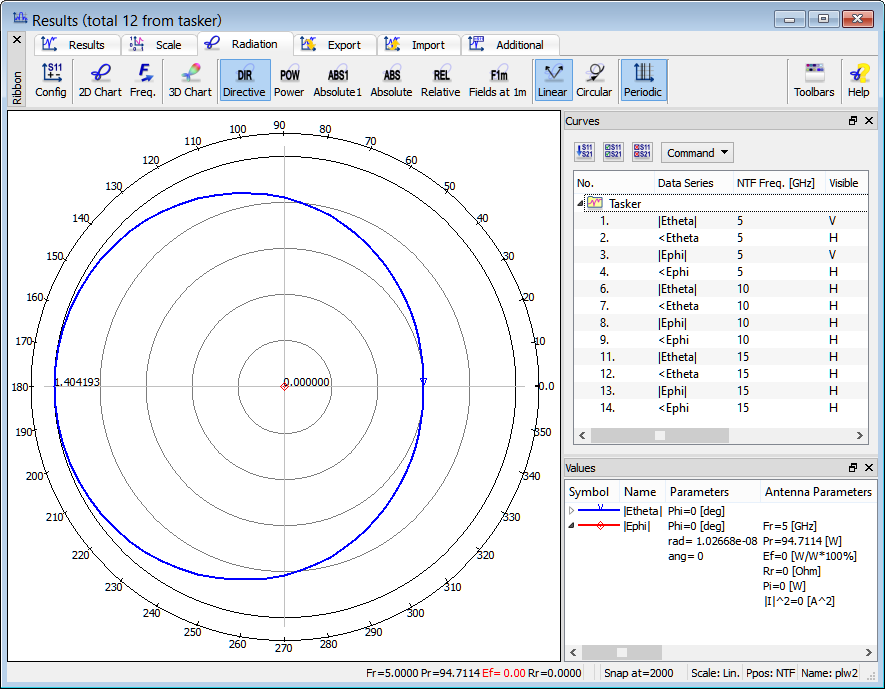This screenshot has width=885, height=689.
Task: Switch to the Export tab
Action: tap(335, 45)
